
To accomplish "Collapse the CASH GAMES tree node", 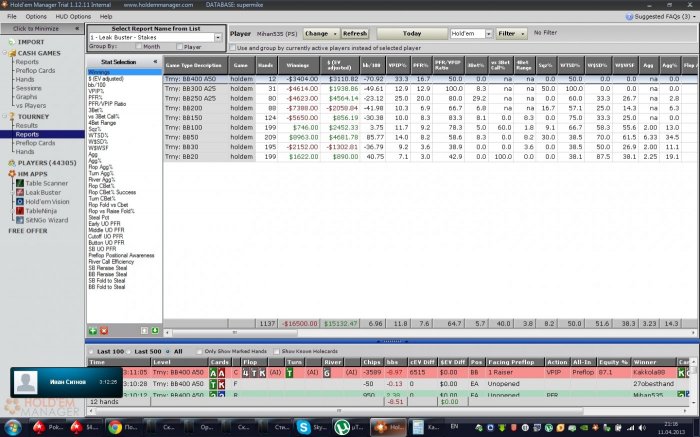I will [5, 53].
